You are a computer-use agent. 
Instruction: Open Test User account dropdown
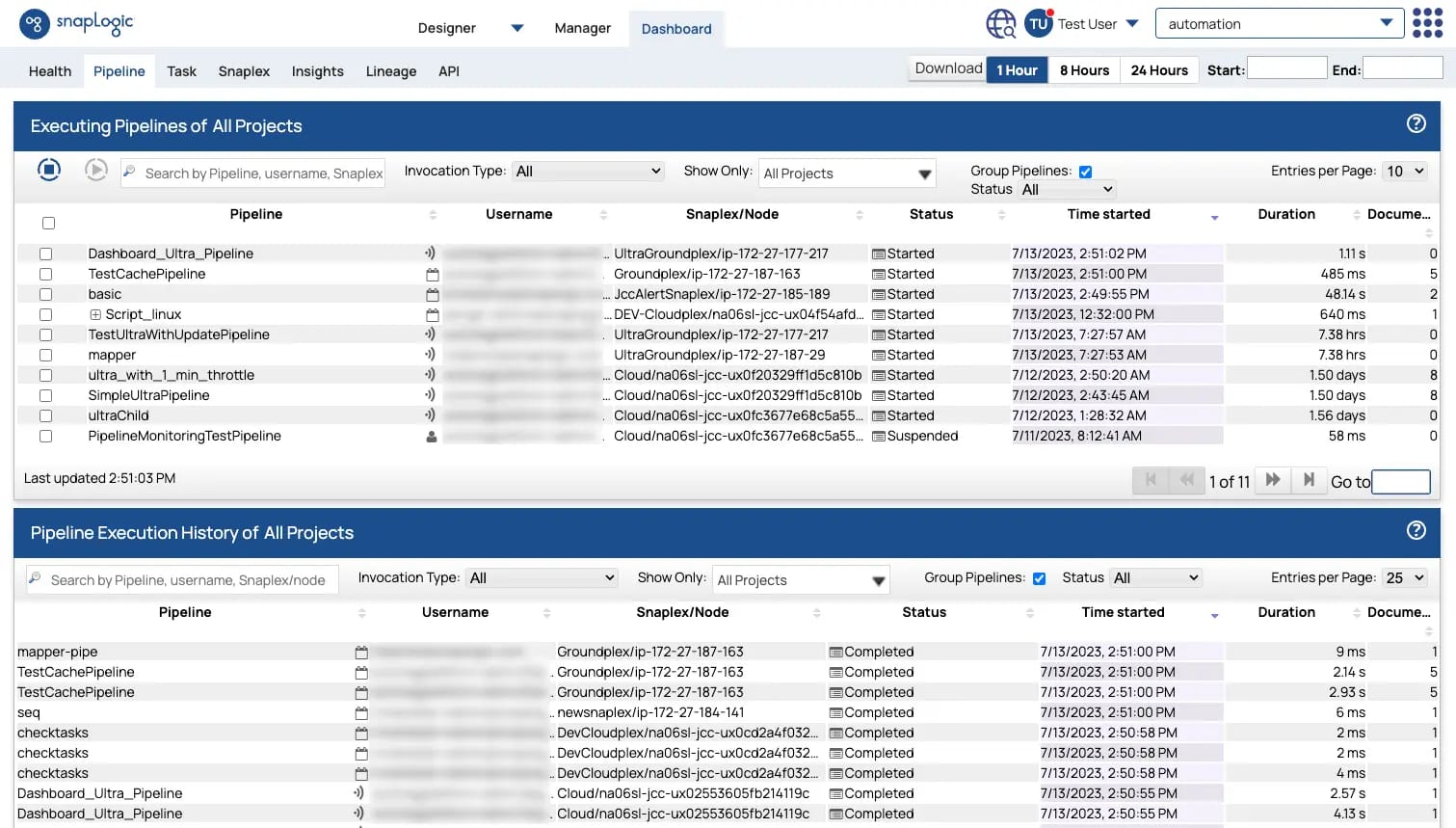coord(1132,23)
